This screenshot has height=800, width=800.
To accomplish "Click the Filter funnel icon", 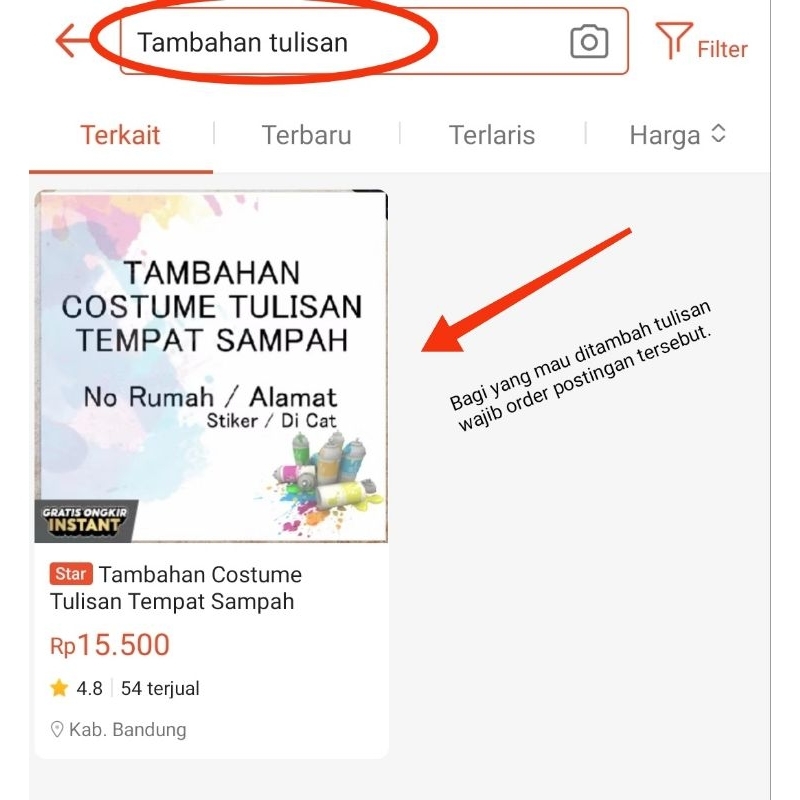I will (x=674, y=40).
